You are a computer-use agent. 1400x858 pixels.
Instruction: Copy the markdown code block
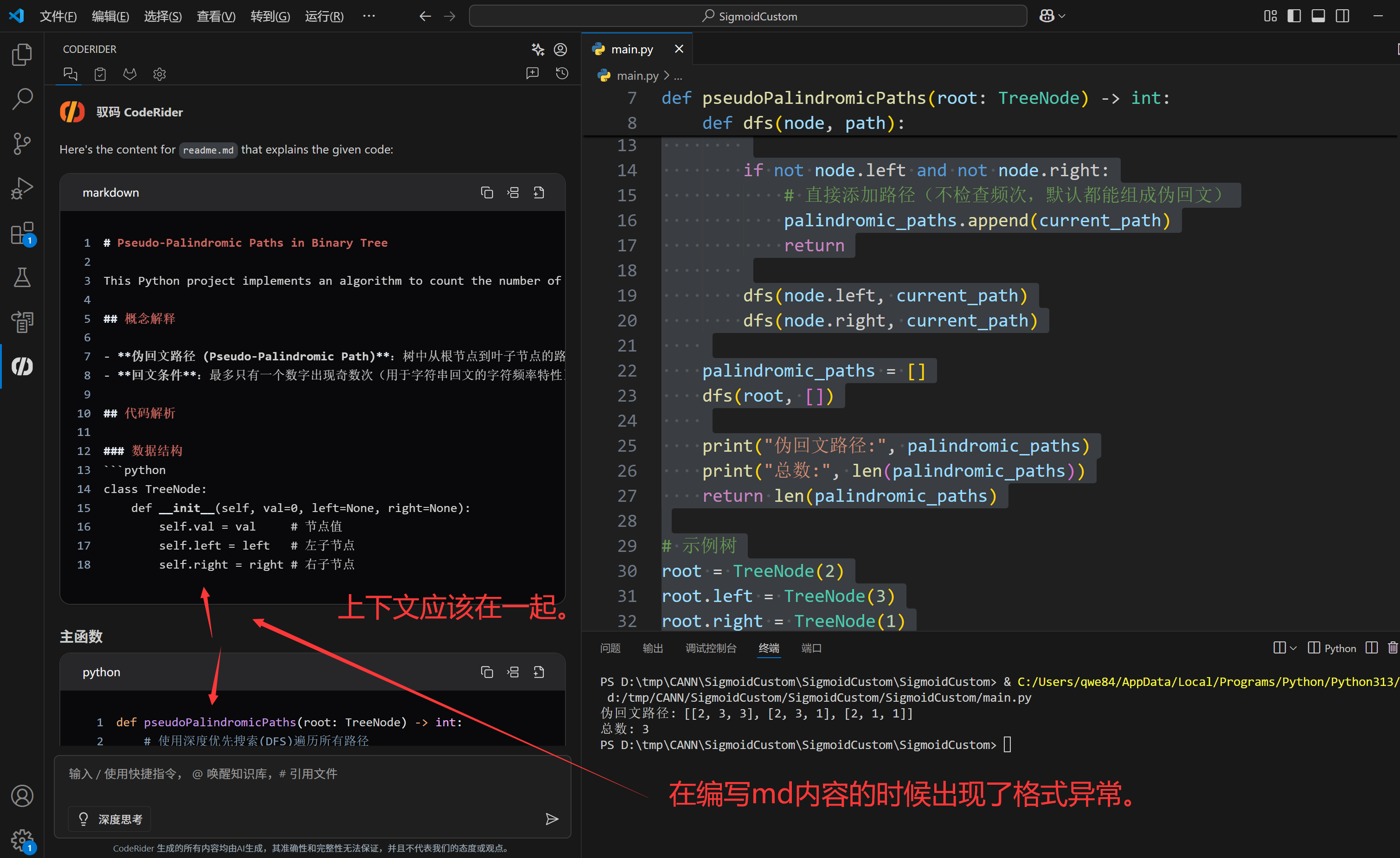487,192
